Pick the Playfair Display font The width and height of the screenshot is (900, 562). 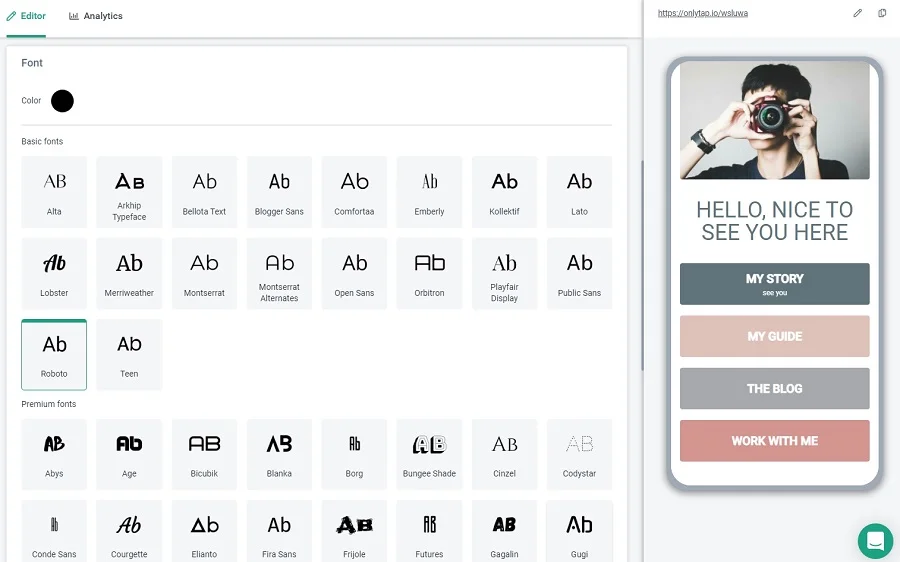tap(504, 272)
